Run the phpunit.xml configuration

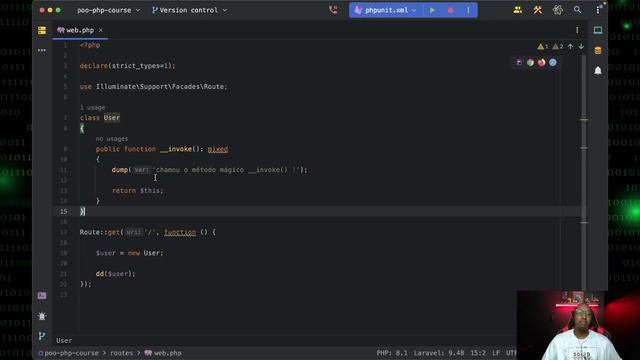pos(432,10)
